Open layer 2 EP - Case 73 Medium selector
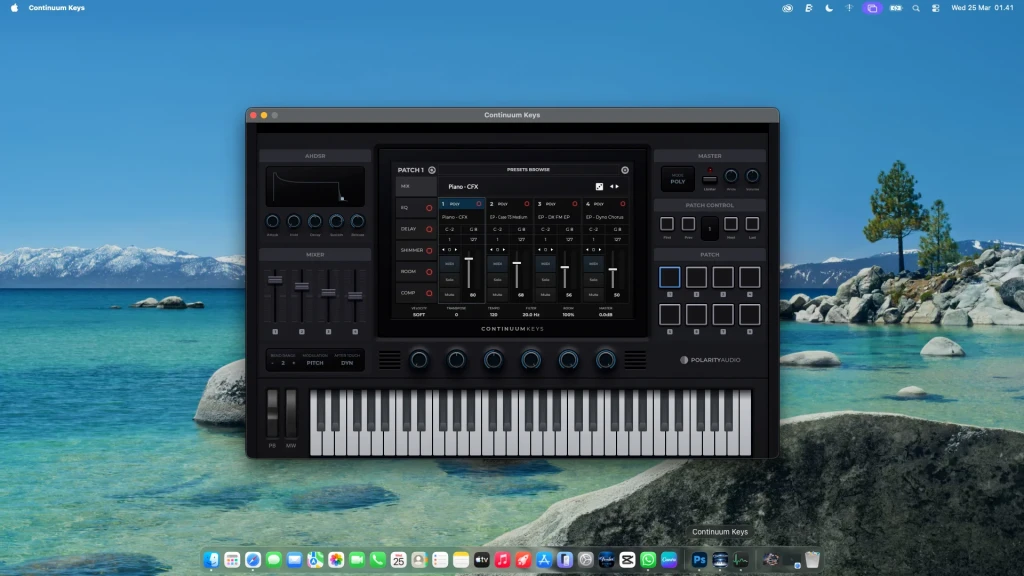Viewport: 1024px width, 576px height. tap(509, 217)
